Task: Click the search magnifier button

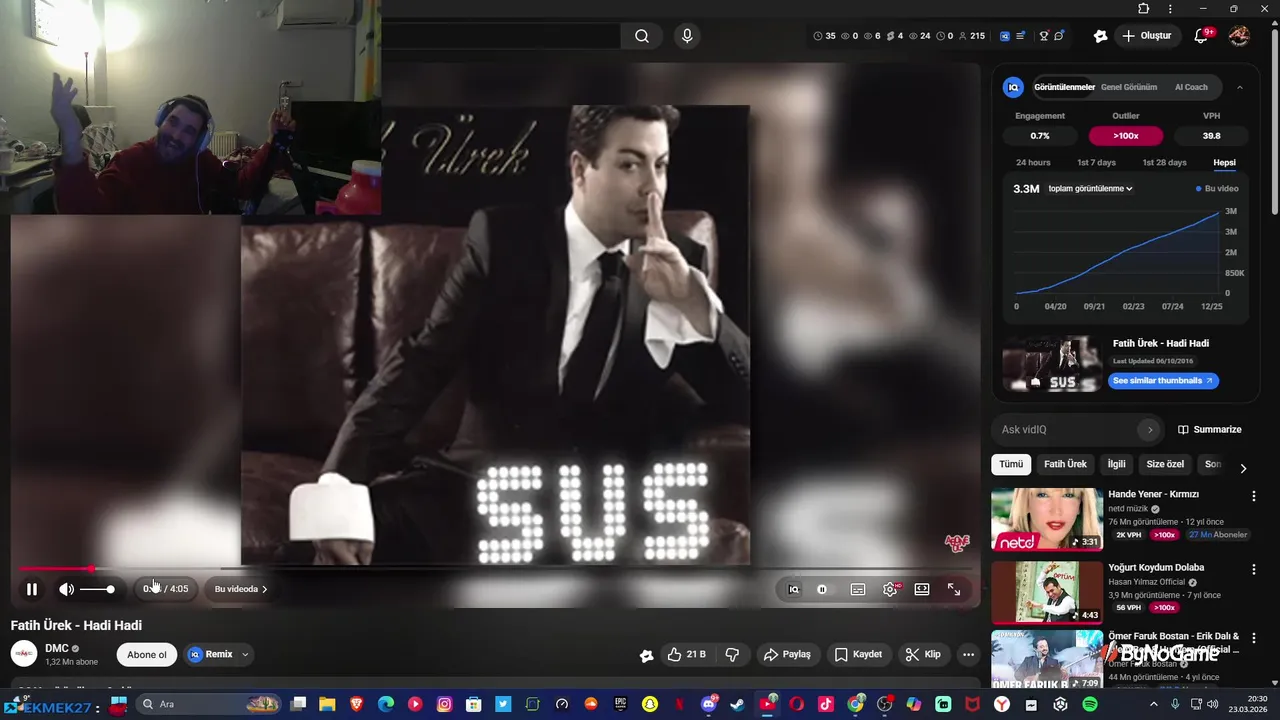Action: 641,36
